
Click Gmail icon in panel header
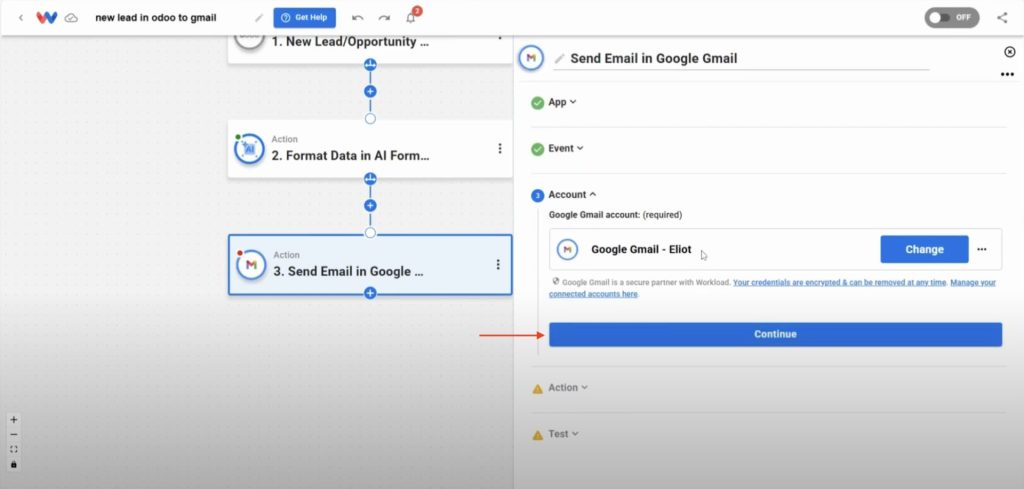click(531, 58)
